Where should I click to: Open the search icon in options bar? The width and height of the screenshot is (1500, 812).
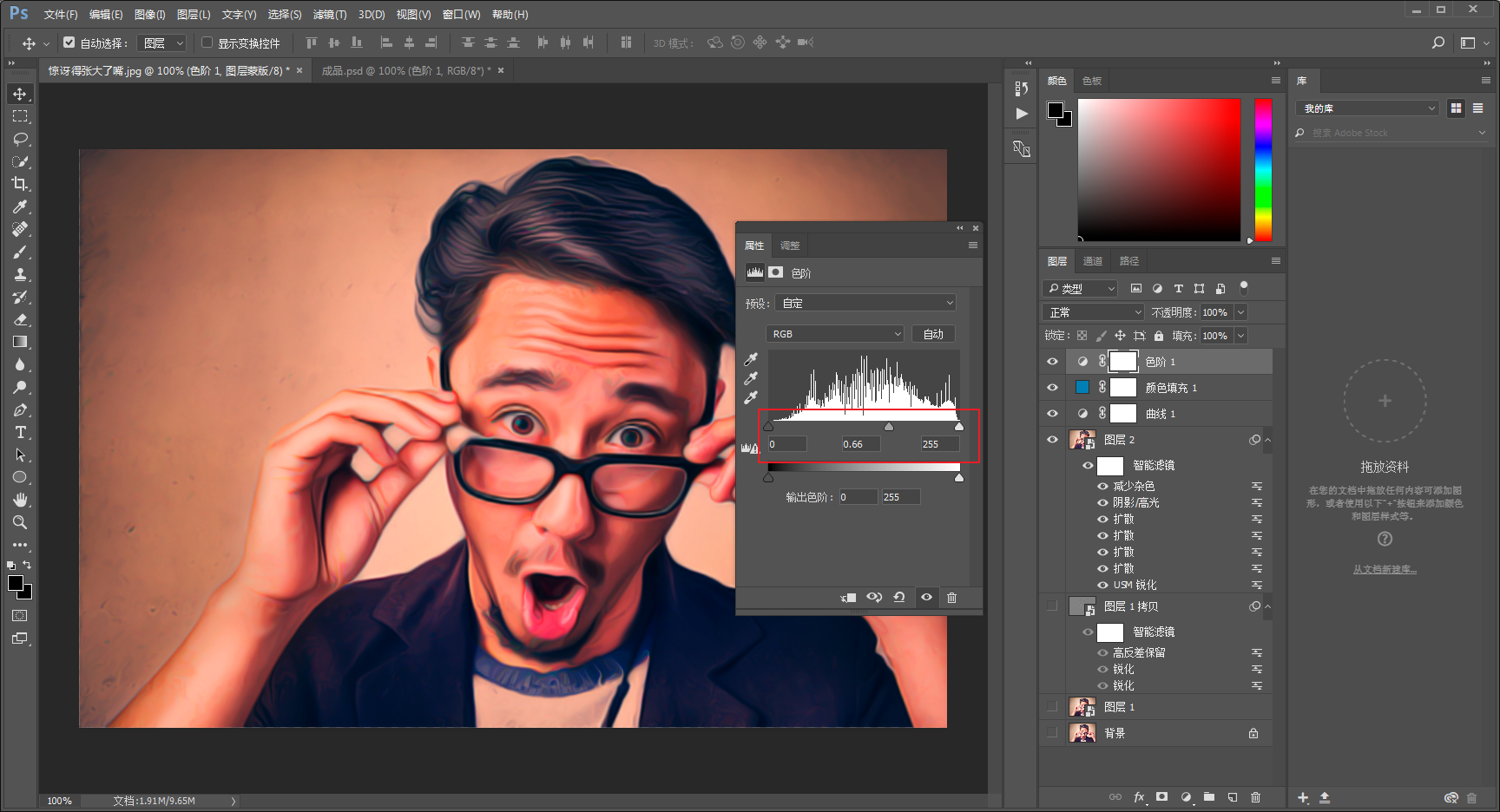click(x=1438, y=43)
